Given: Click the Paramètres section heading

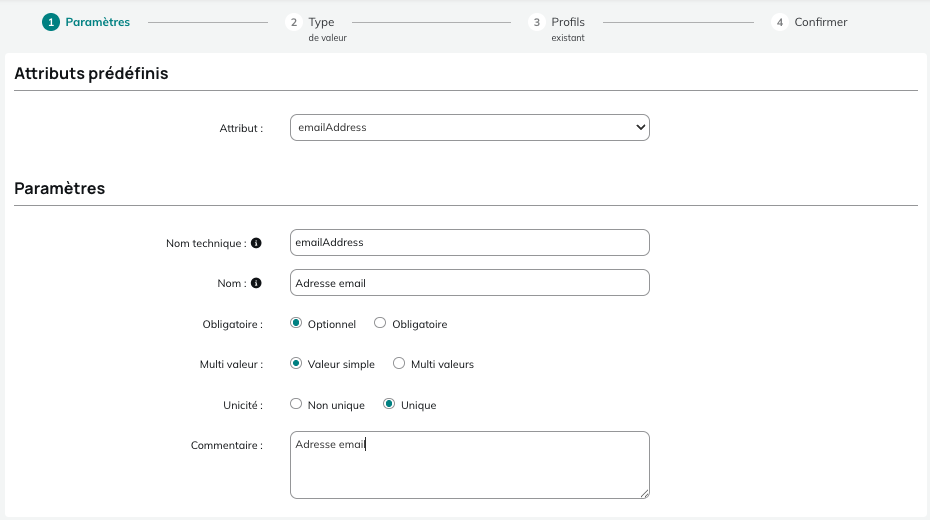Looking at the screenshot, I should [59, 189].
